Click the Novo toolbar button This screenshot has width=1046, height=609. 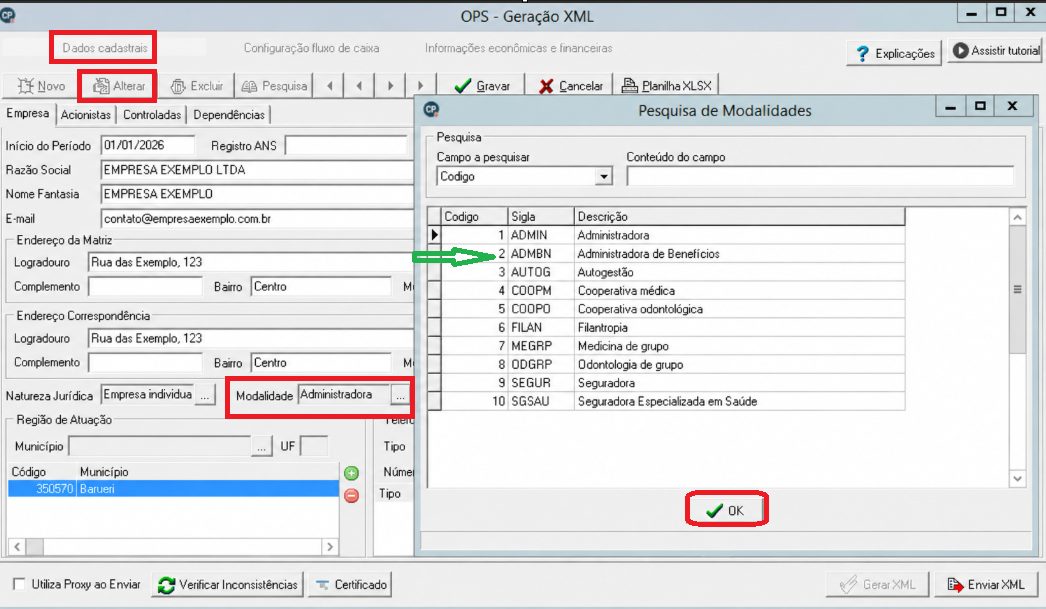[x=41, y=86]
